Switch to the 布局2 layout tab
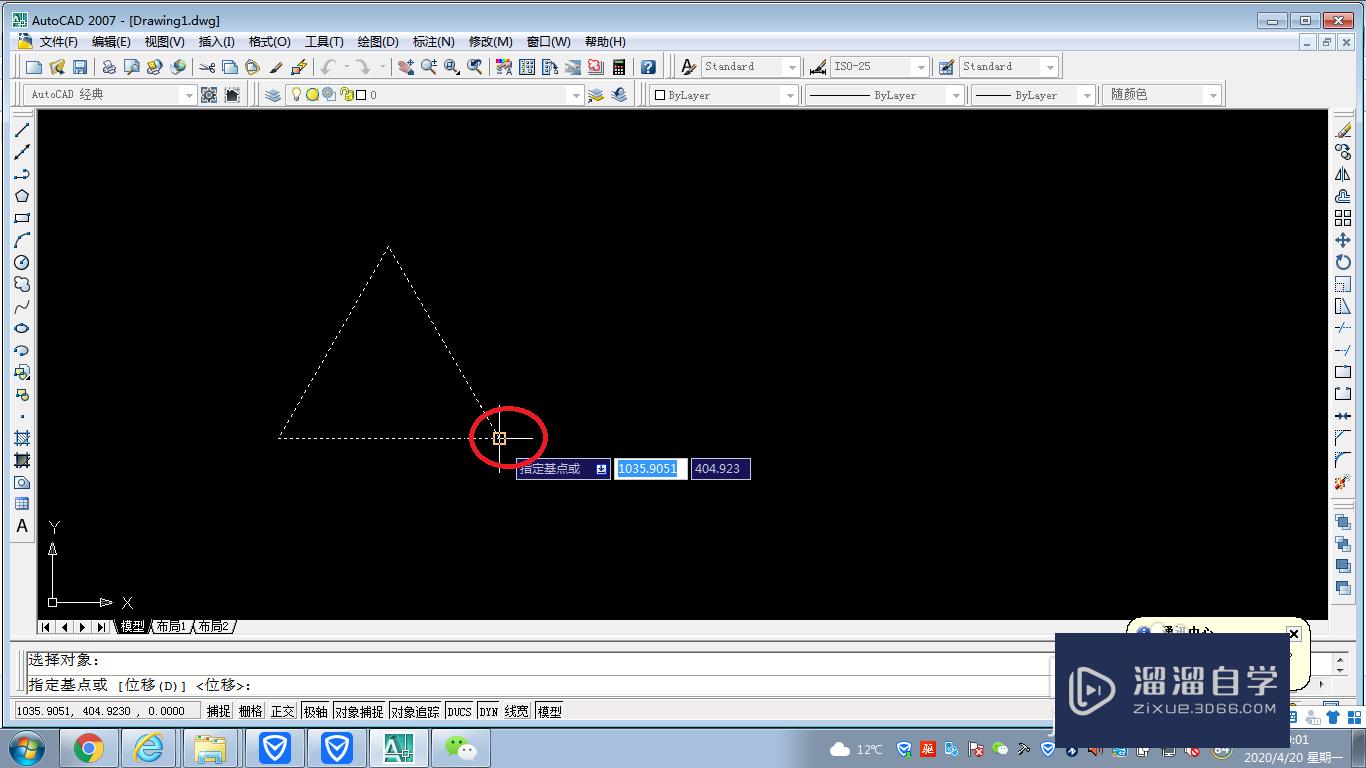The width and height of the screenshot is (1366, 768). pyautogui.click(x=213, y=627)
